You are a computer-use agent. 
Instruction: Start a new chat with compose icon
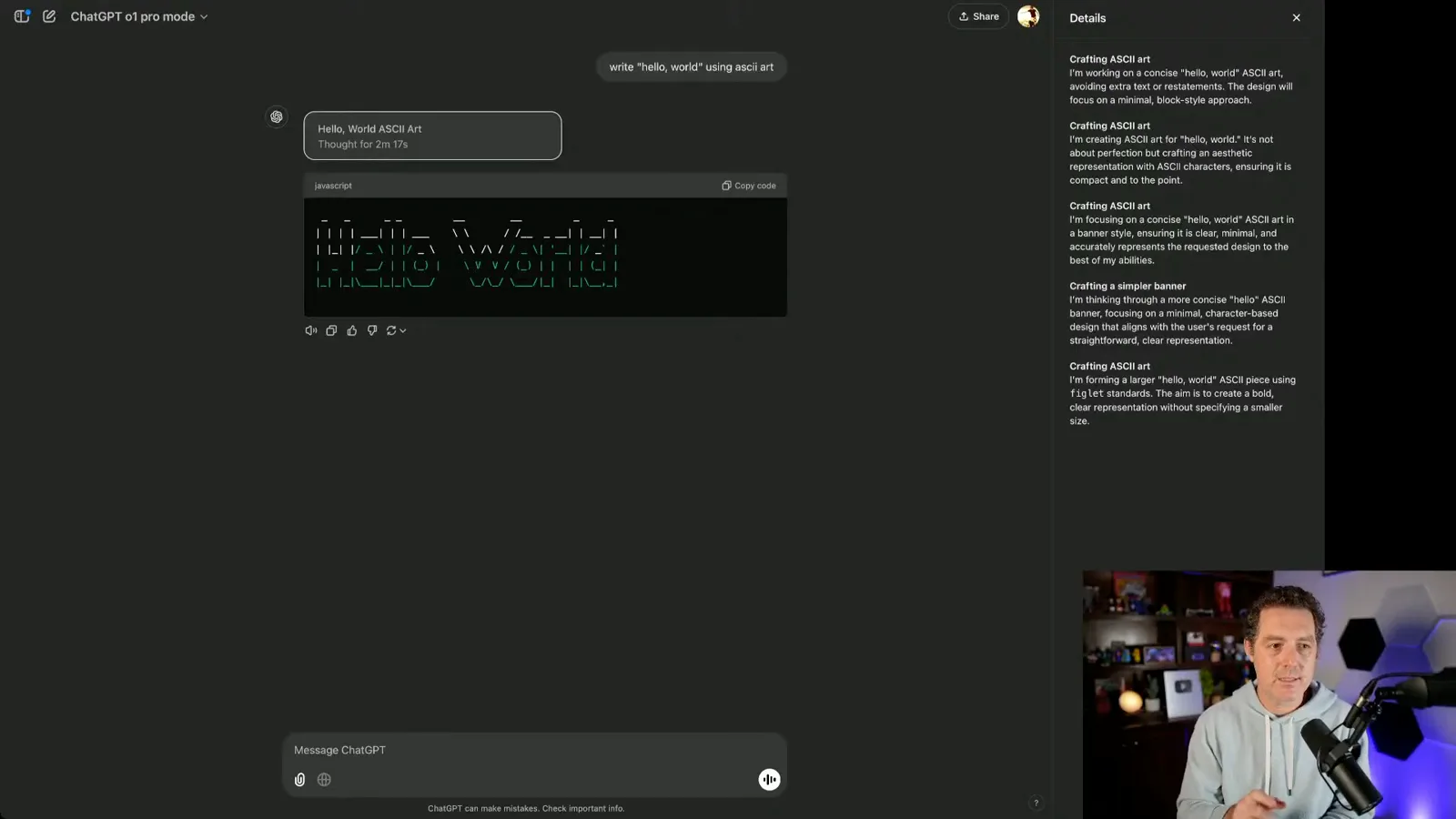click(x=49, y=16)
